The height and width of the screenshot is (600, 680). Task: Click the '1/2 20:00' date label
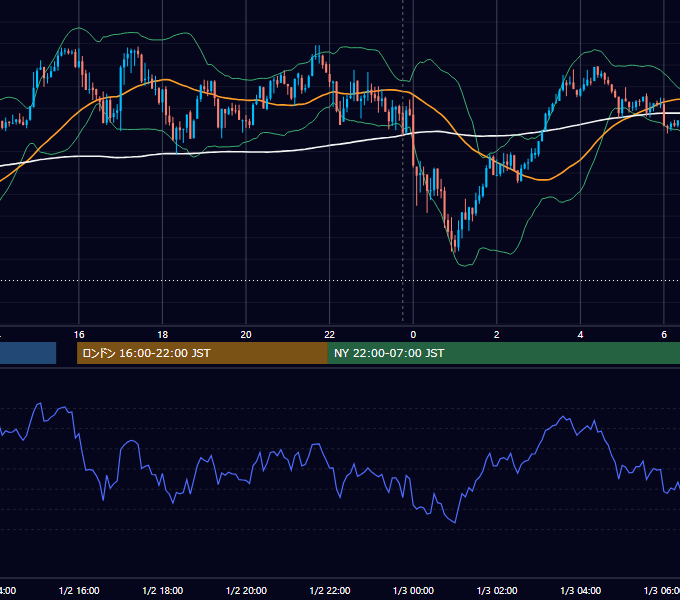point(246,591)
